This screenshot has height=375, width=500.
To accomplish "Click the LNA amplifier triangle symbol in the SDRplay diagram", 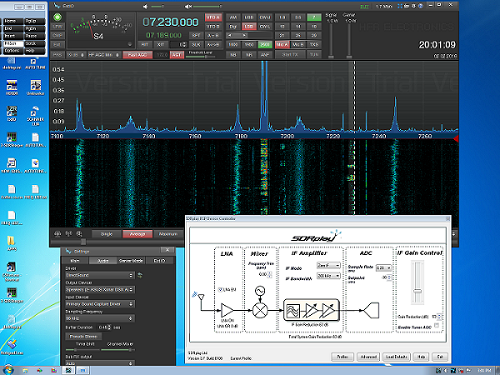I will 227,310.
